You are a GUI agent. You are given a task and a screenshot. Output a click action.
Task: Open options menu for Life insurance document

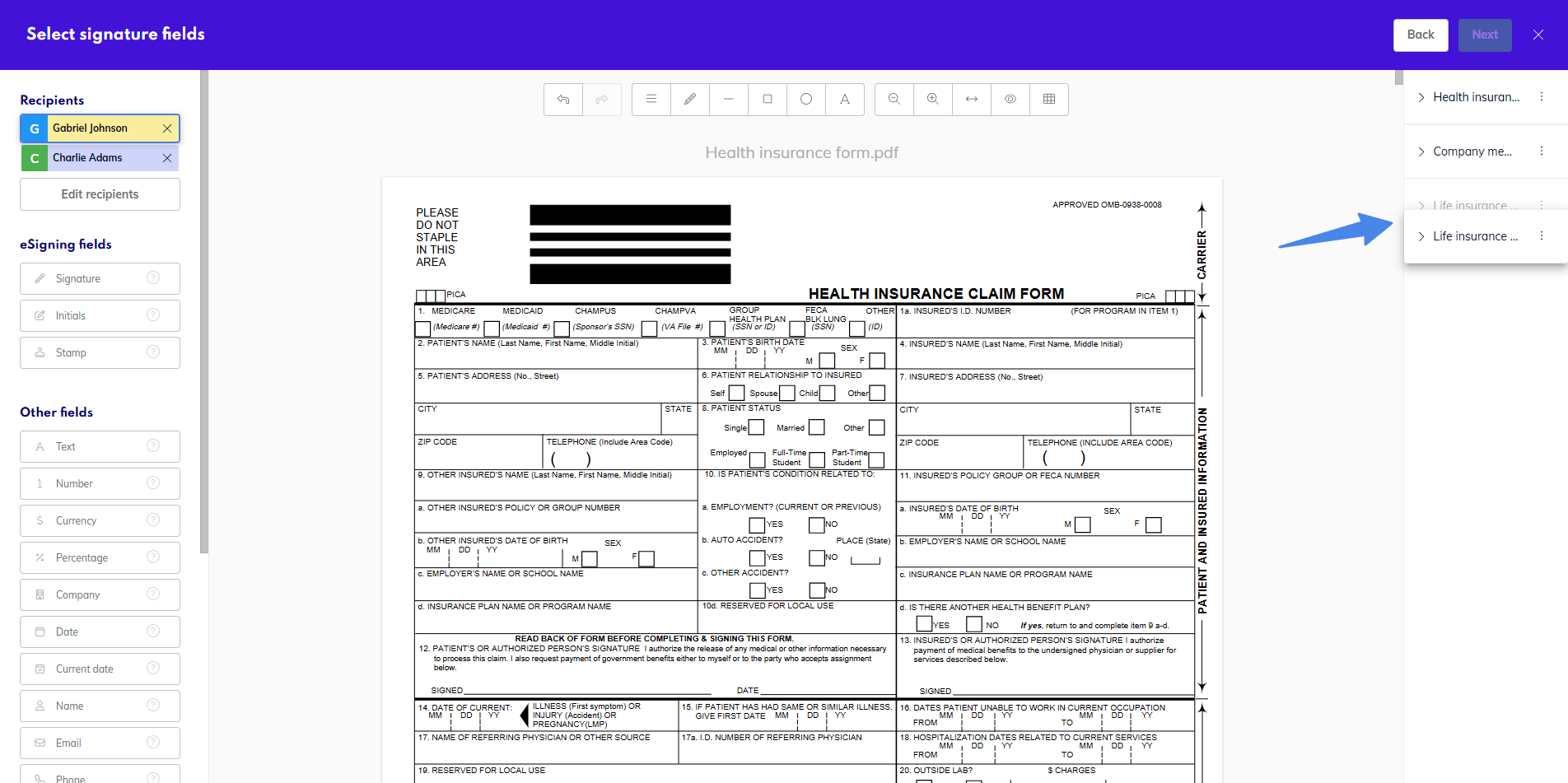click(1542, 236)
